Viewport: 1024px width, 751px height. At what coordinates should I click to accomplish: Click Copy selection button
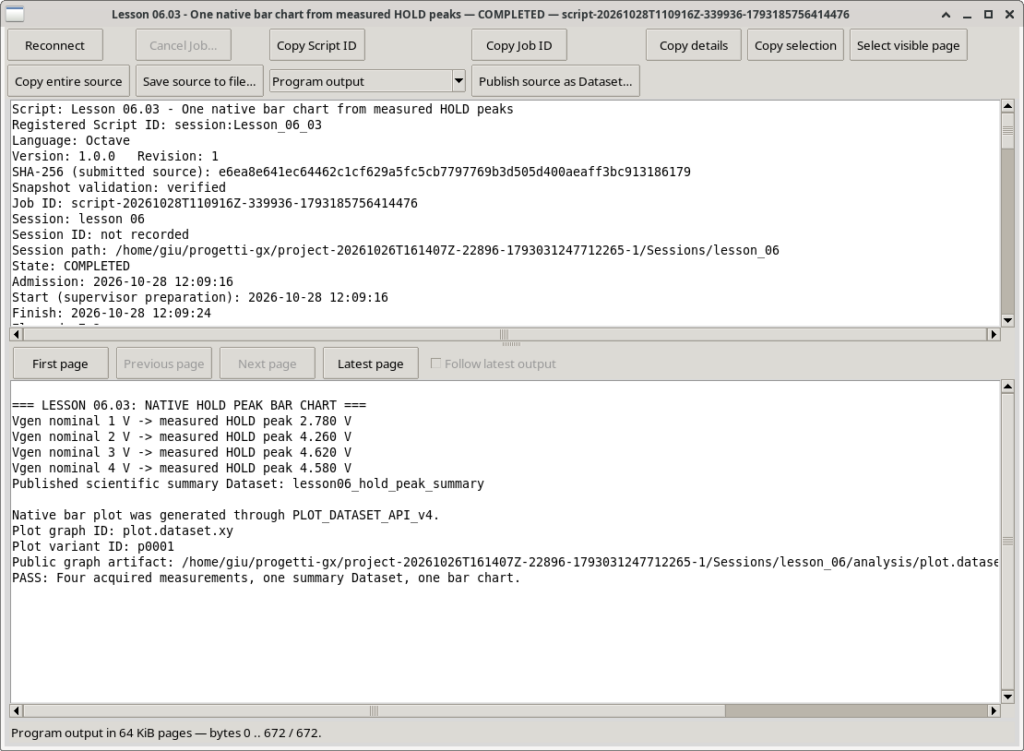tap(795, 46)
